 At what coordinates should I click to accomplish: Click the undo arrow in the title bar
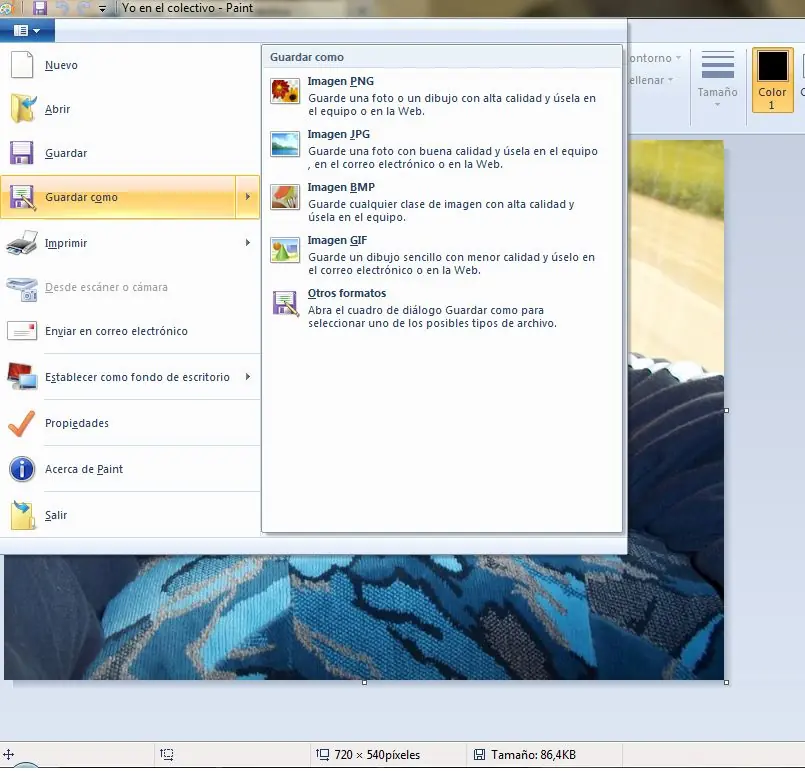62,8
